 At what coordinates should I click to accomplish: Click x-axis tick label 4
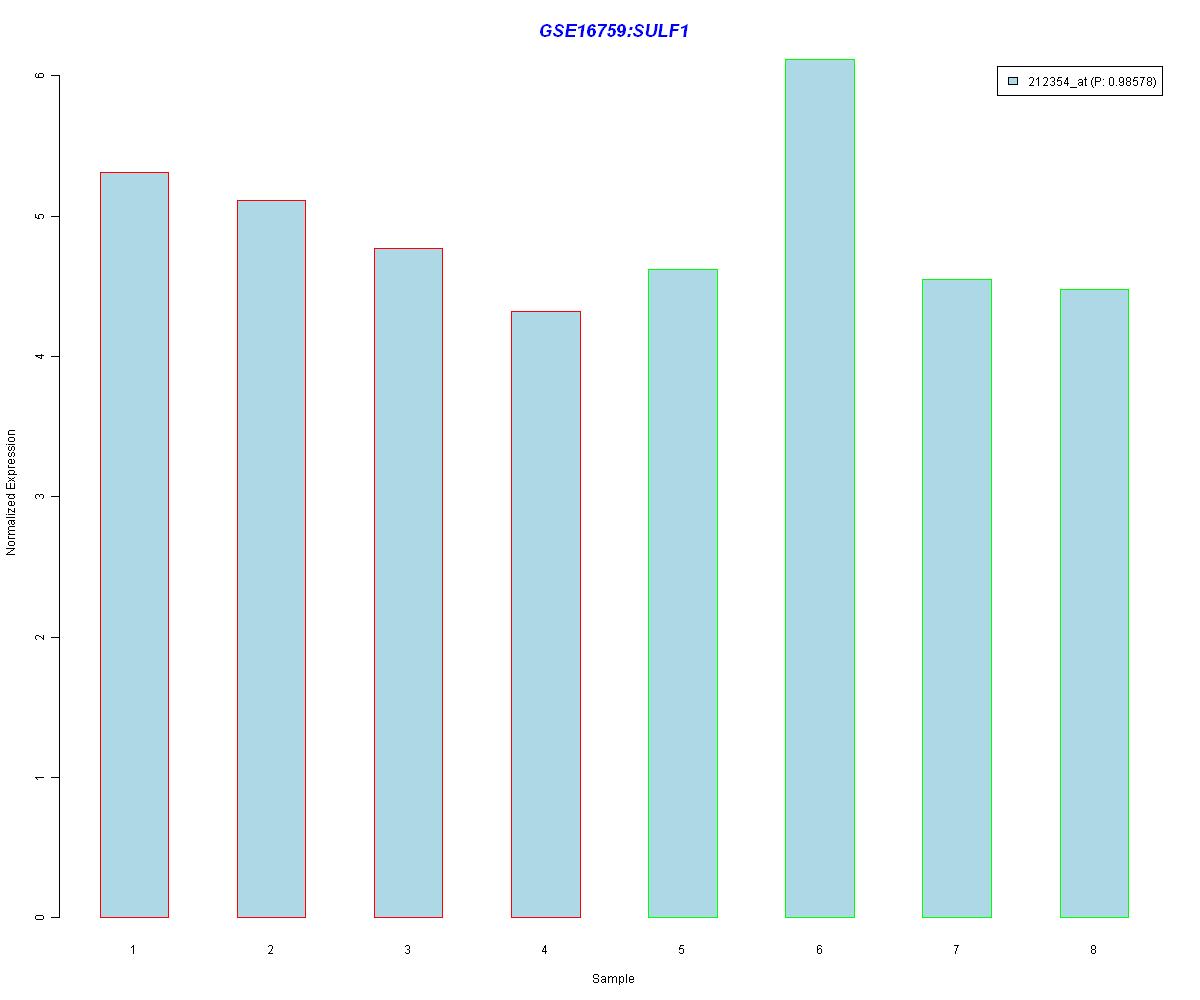coord(545,949)
